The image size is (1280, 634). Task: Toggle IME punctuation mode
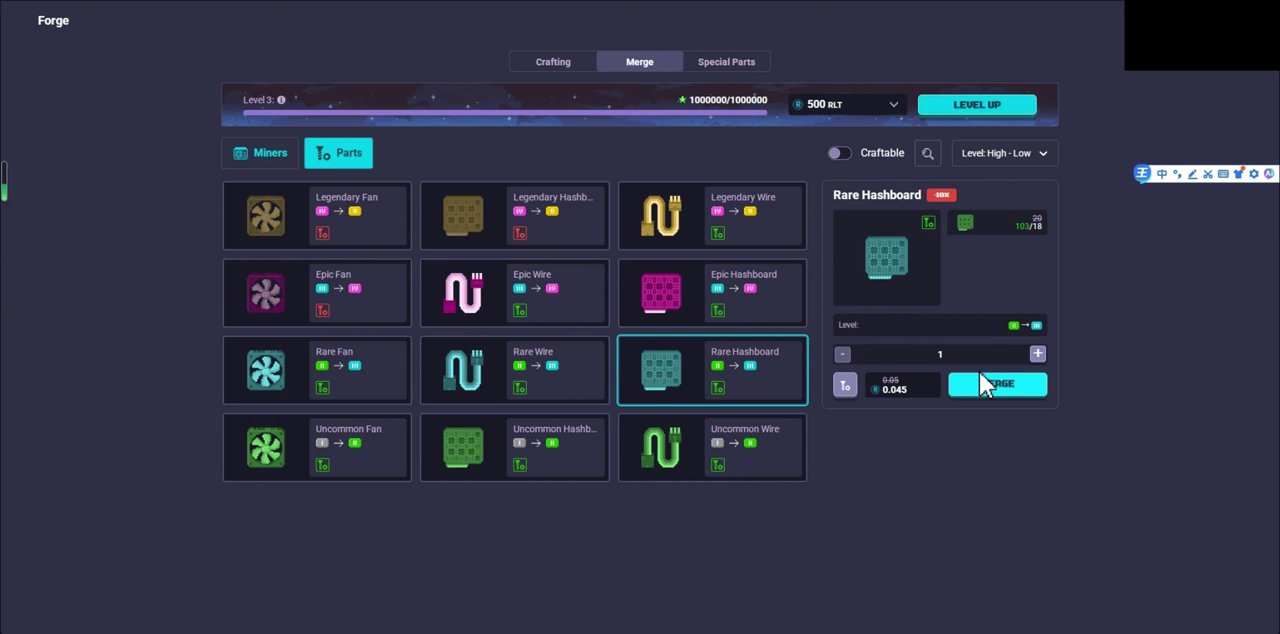tap(1177, 174)
